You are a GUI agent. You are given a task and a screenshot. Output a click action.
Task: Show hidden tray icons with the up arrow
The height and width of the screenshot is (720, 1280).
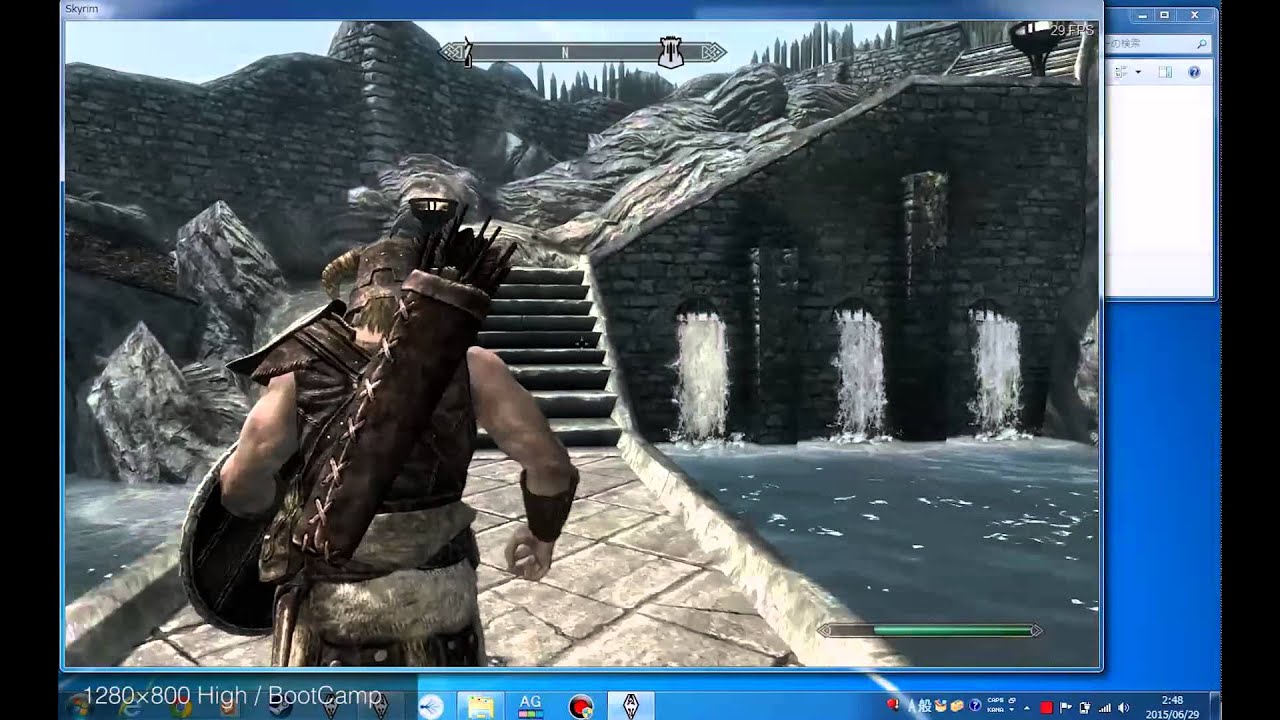[1027, 708]
